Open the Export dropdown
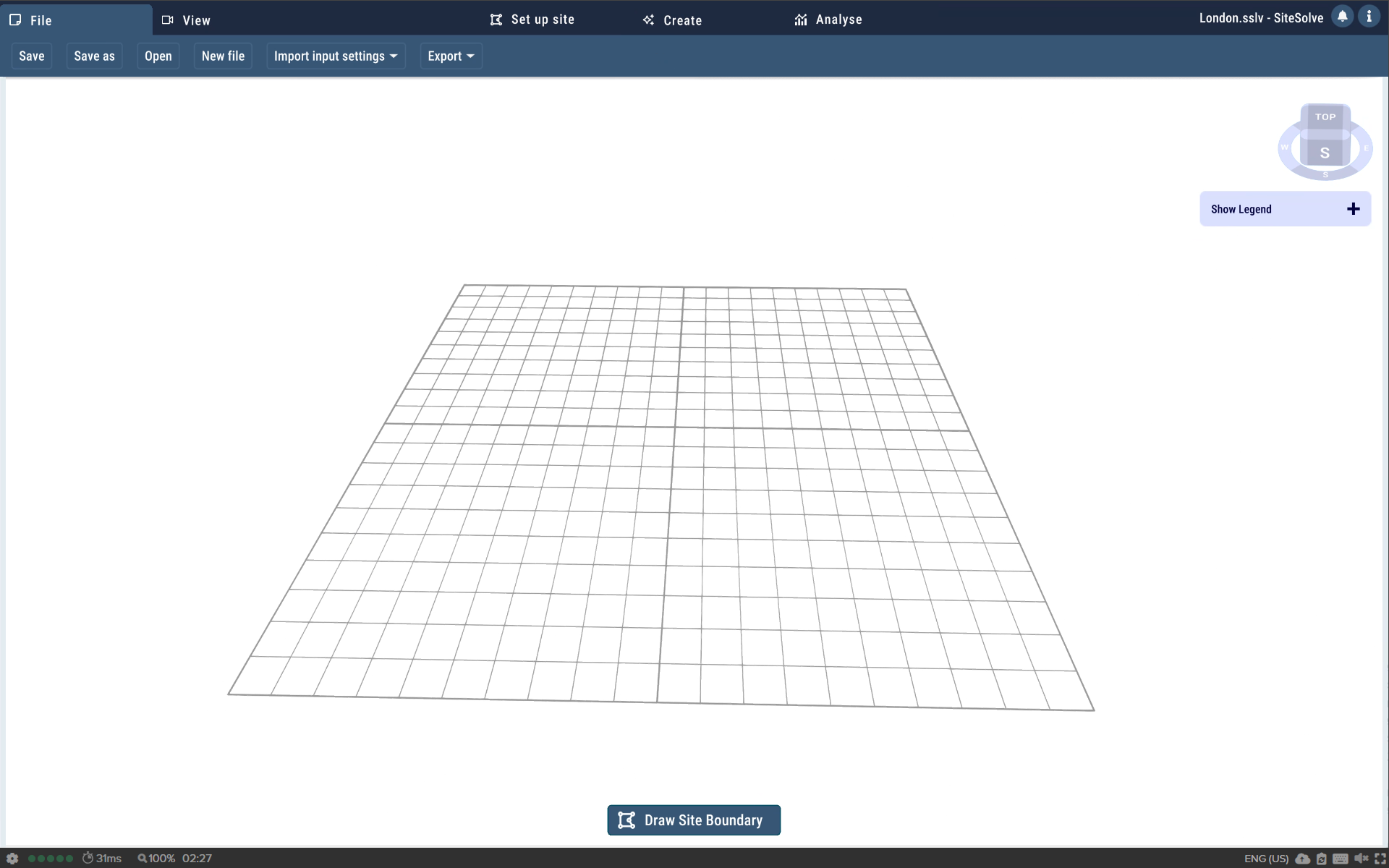 451,56
